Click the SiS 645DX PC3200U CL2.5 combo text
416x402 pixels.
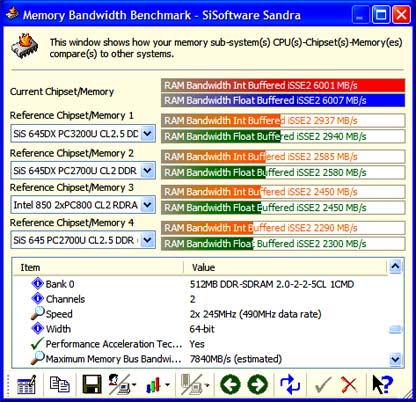[x=76, y=134]
